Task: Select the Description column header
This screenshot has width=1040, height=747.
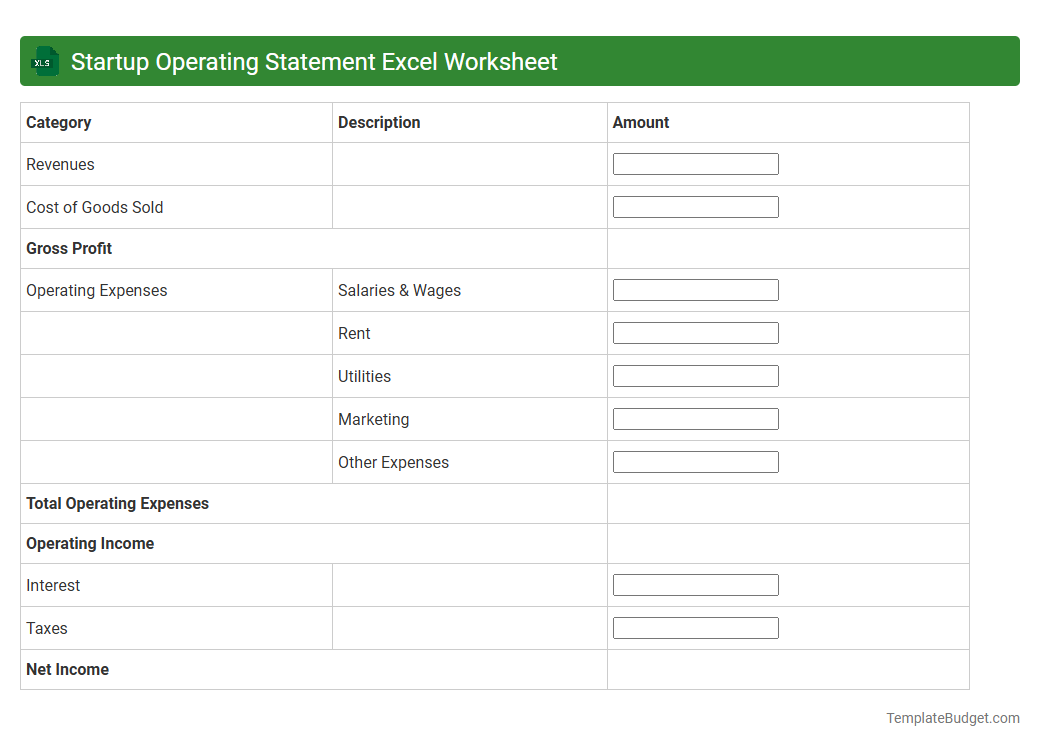Action: pyautogui.click(x=379, y=122)
